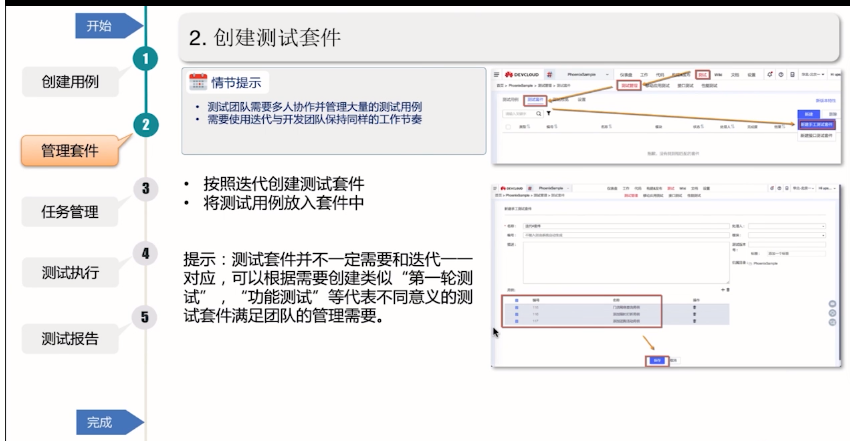Image resolution: width=850 pixels, height=441 pixels.
Task: Click the calendar icon next to 情节提示
Action: click(x=198, y=82)
